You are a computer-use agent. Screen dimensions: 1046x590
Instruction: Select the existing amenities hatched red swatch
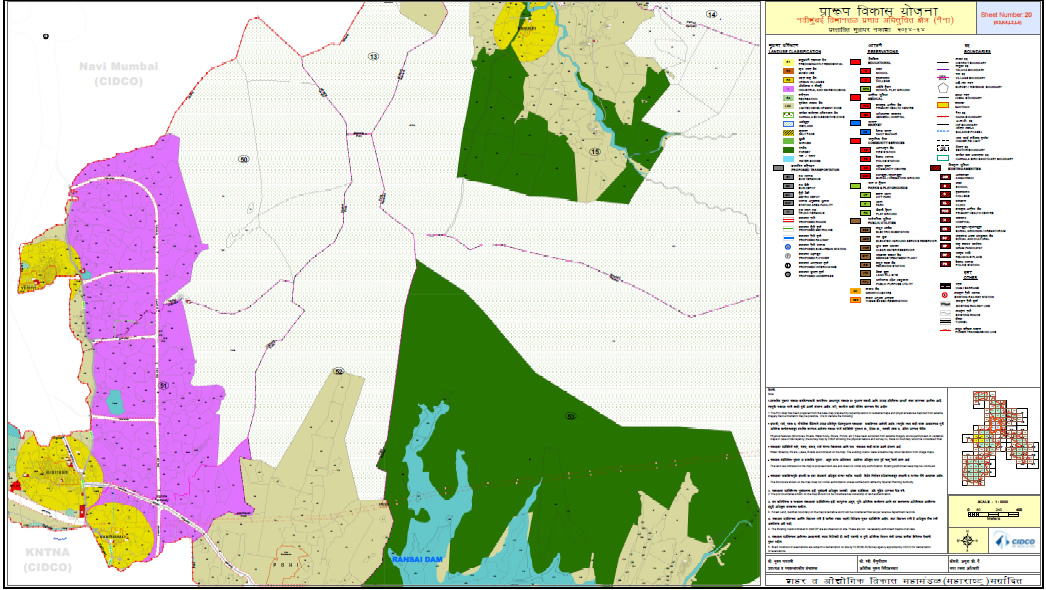[x=935, y=168]
